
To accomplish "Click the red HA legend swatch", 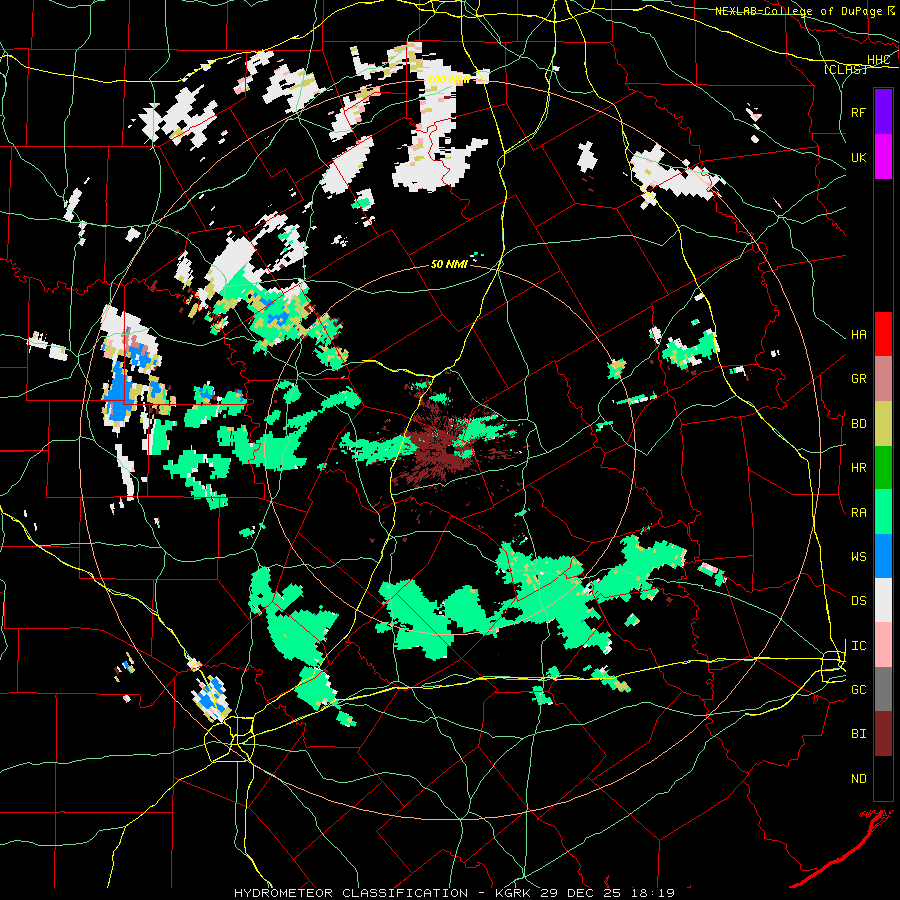I will 883,334.
